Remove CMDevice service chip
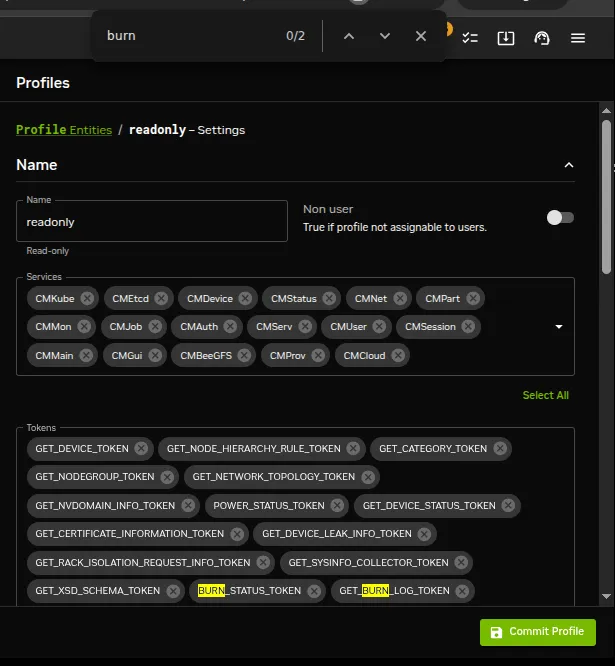 (x=245, y=298)
